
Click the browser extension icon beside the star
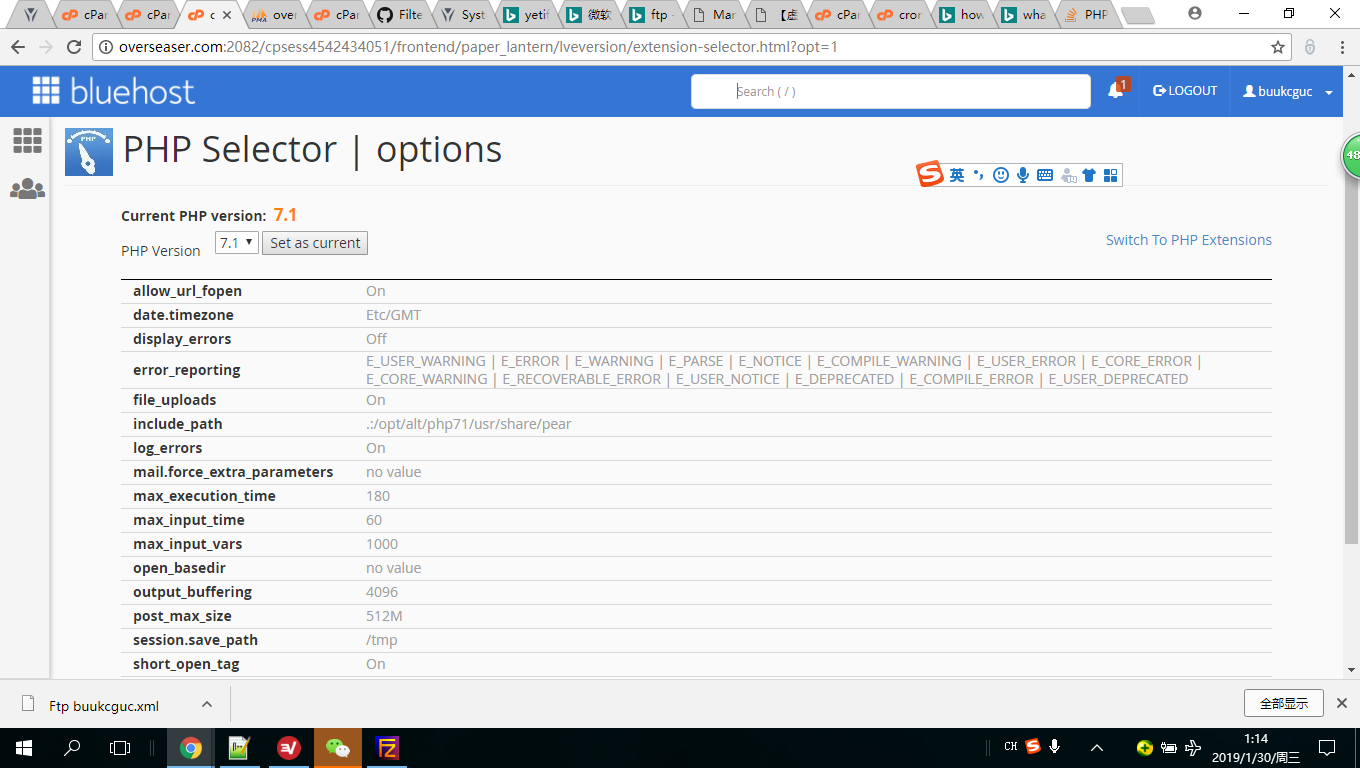1310,47
